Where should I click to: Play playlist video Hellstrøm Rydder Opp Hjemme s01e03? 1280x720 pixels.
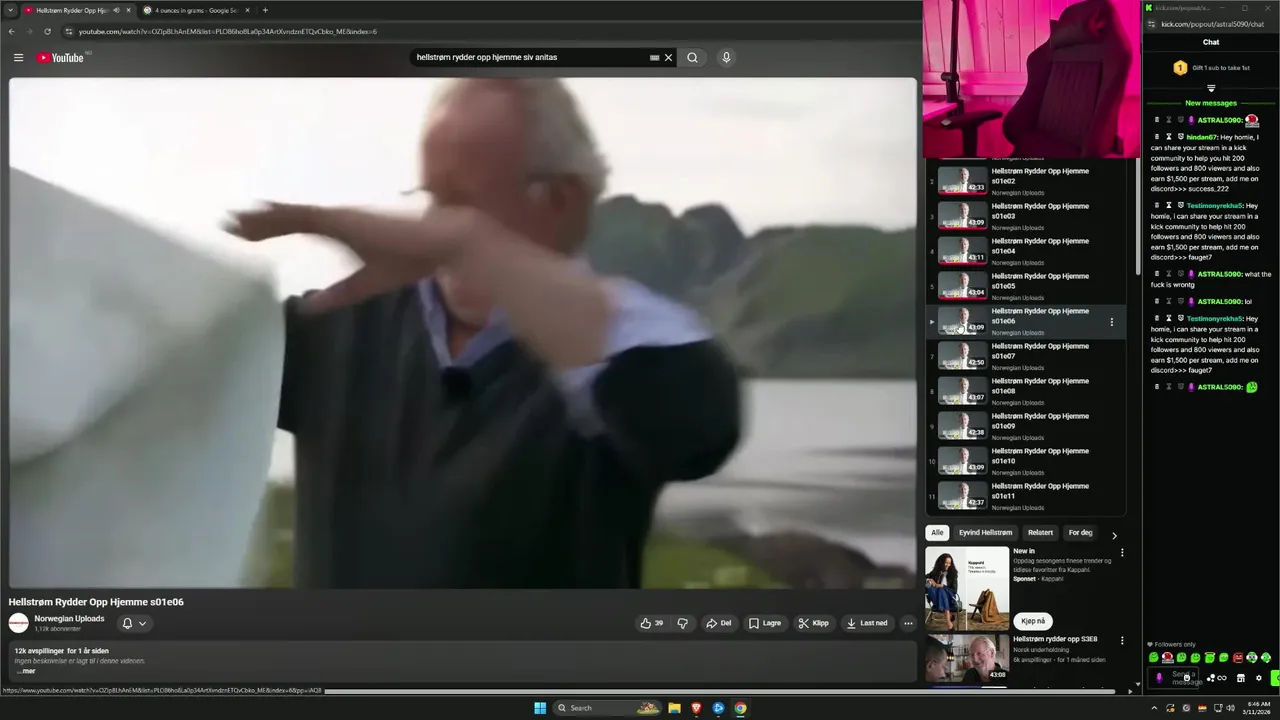(1025, 216)
